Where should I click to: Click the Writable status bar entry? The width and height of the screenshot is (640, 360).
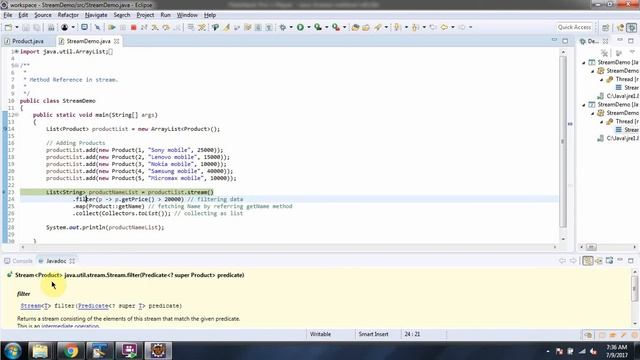[320, 334]
